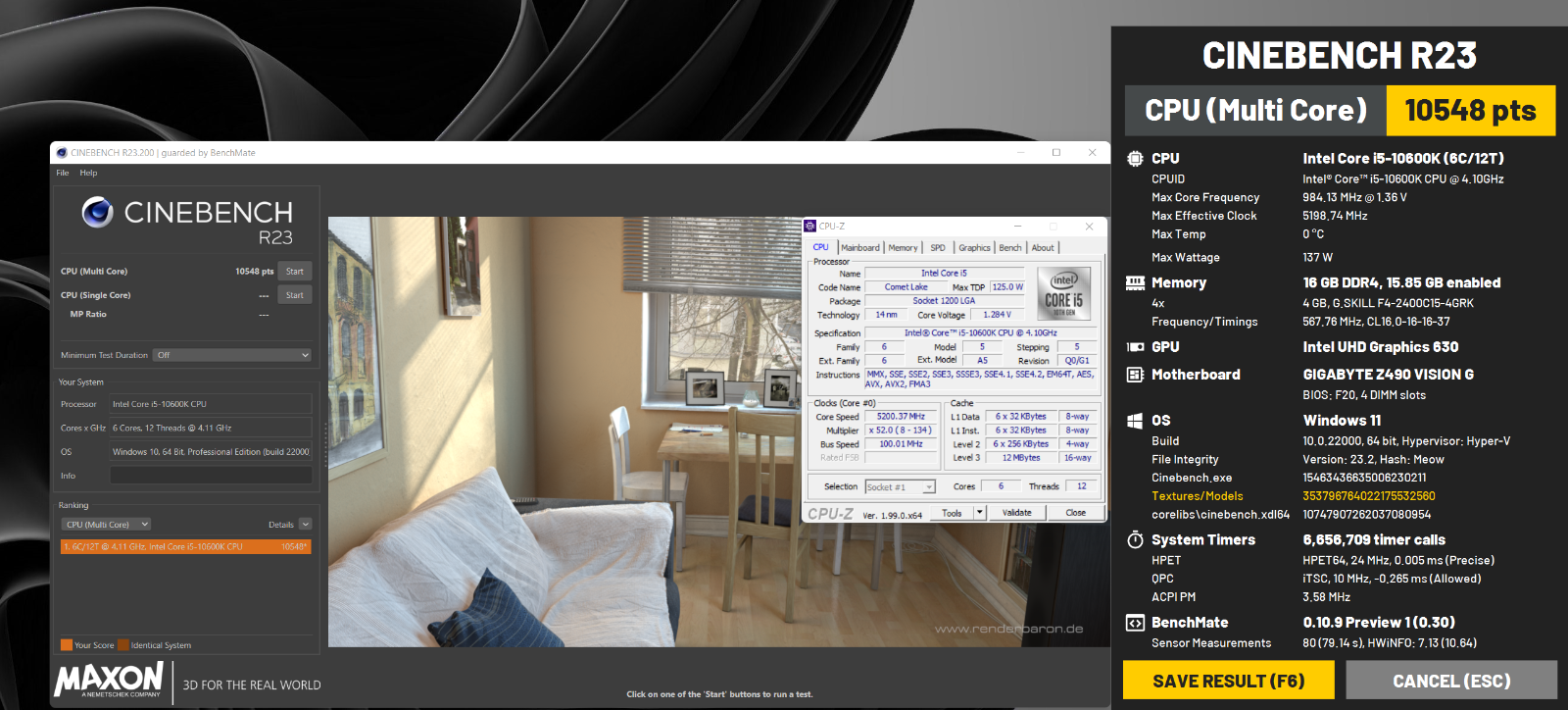Click the 12 MBytes Level 3 cache value
Viewport: 1568px width, 710px height.
1020,458
